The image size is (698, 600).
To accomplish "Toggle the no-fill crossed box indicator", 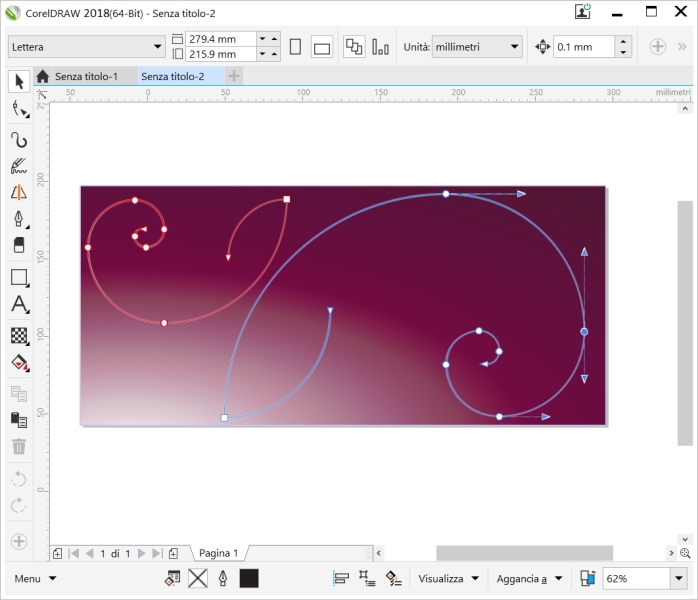I will (x=198, y=578).
